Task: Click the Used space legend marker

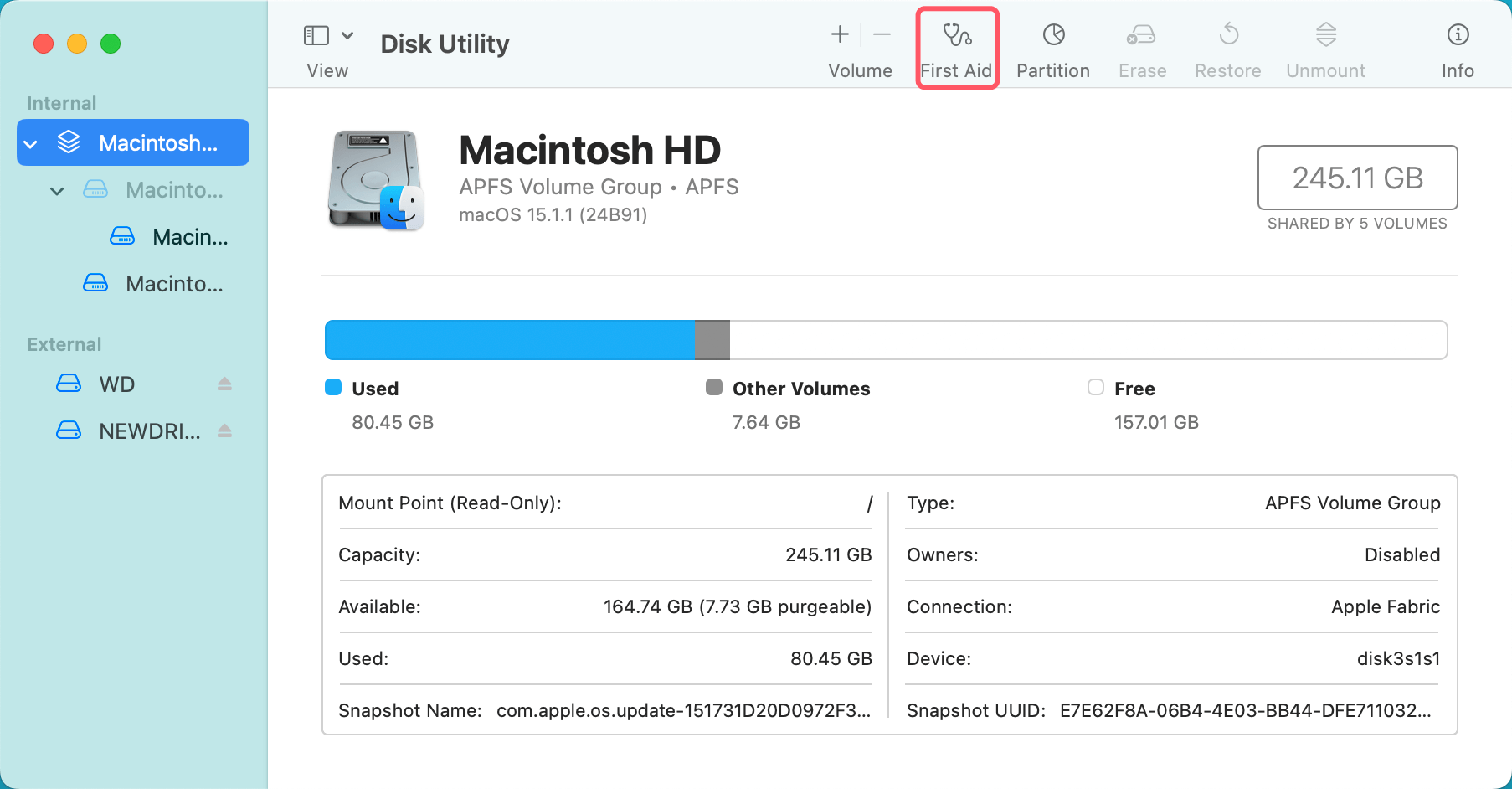Action: click(x=333, y=388)
